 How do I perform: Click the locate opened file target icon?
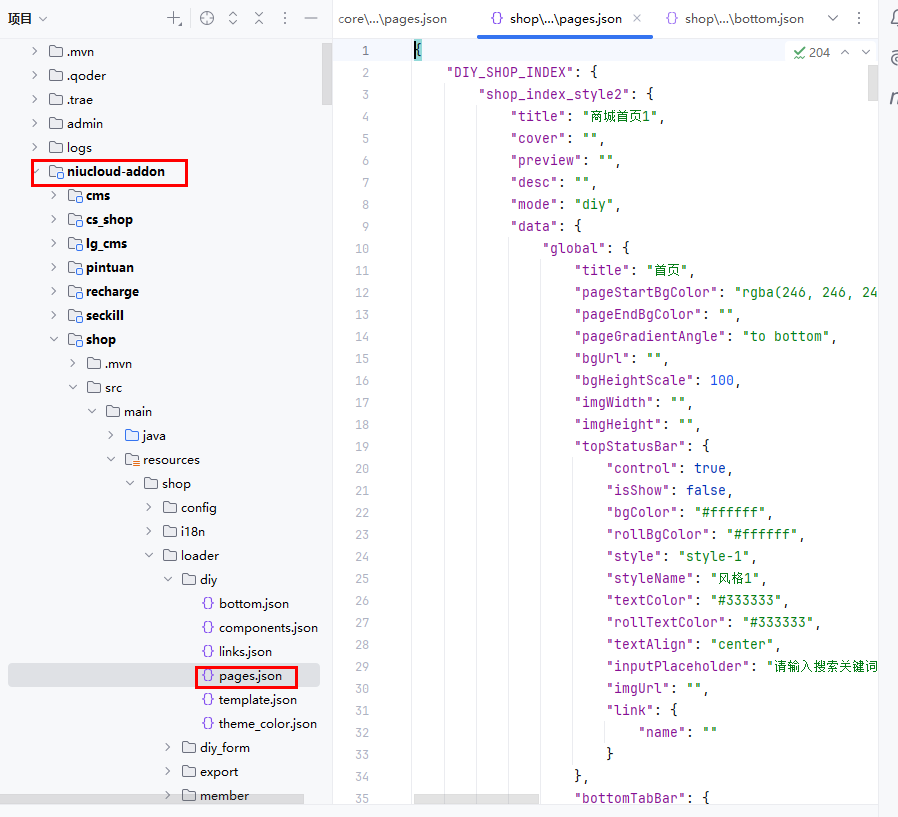(x=207, y=18)
